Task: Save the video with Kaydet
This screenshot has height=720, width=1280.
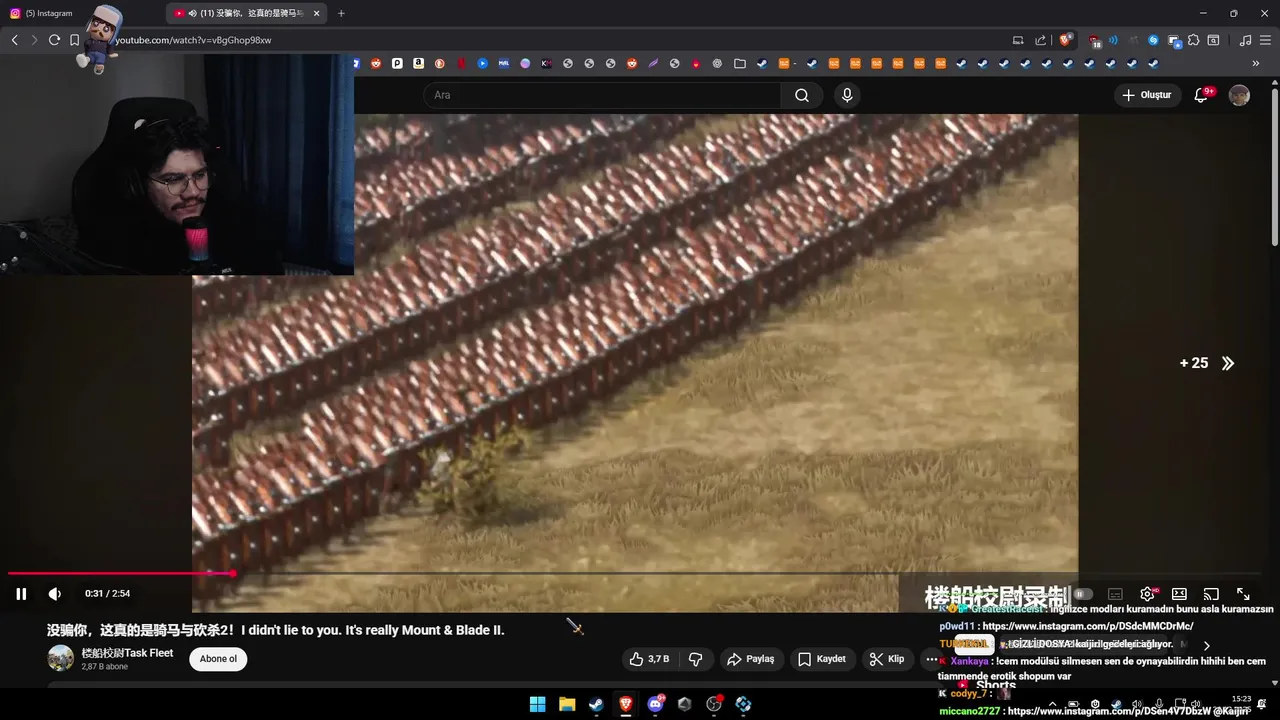Action: click(822, 659)
